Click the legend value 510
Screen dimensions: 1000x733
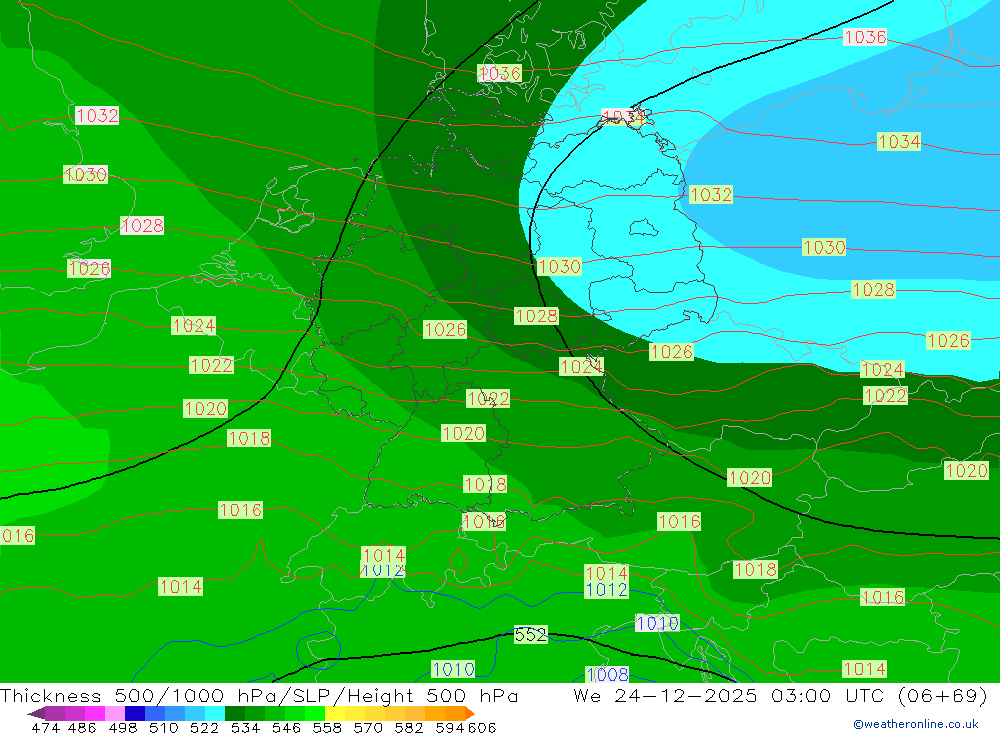point(163,727)
